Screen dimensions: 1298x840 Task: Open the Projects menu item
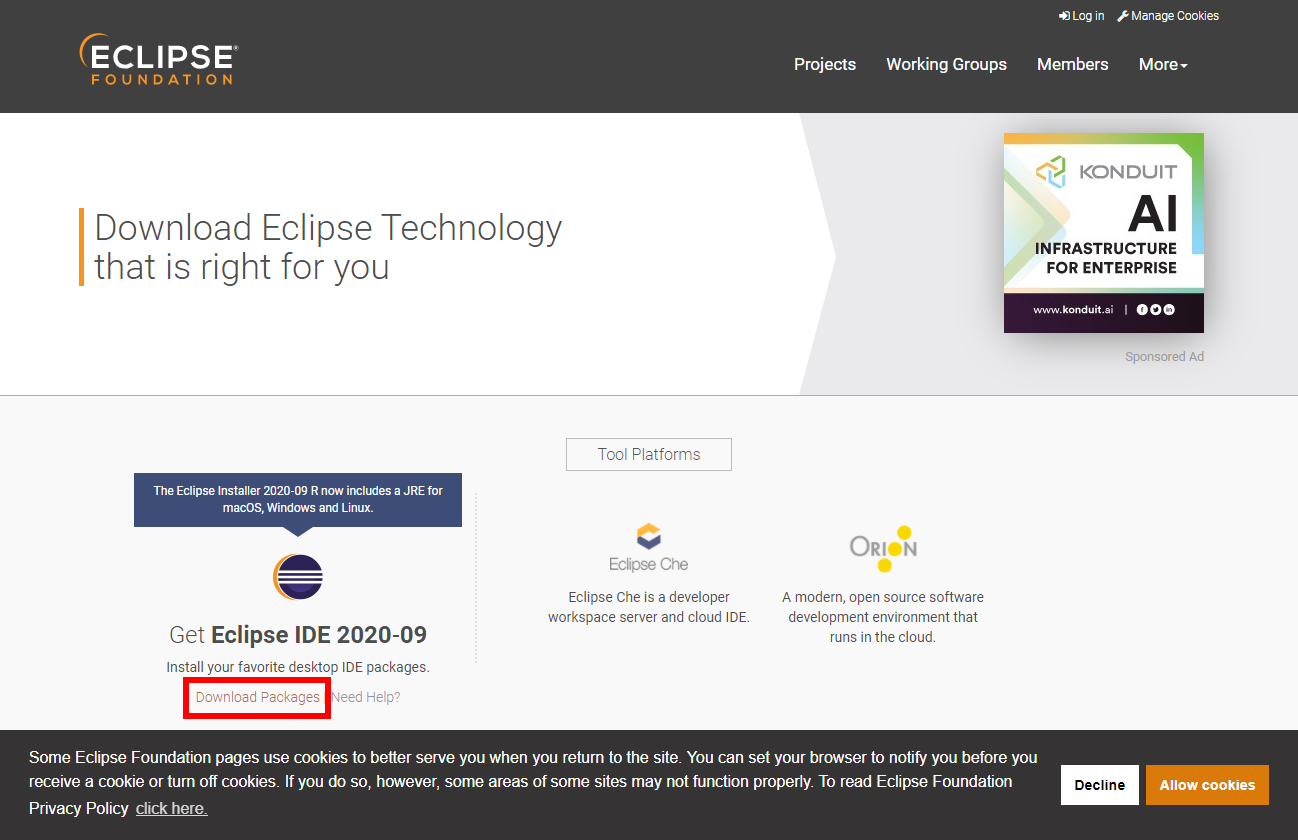(825, 64)
